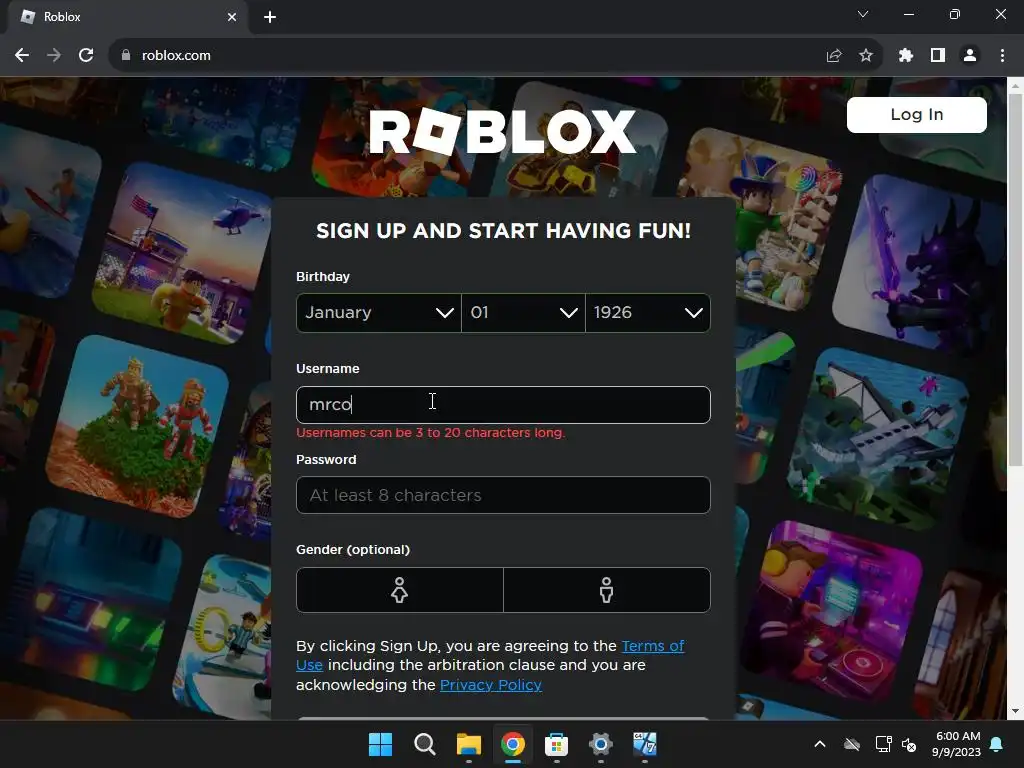Select the female gender icon

pyautogui.click(x=400, y=590)
